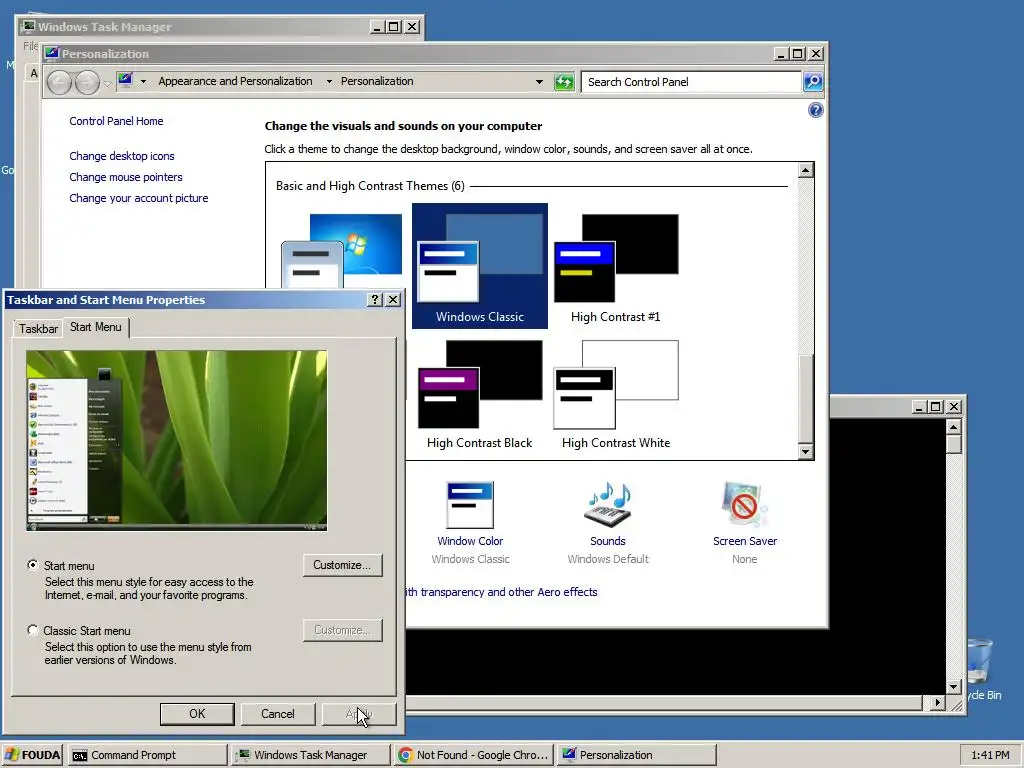Click the Screen Saver link text
1024x768 pixels.
[744, 541]
